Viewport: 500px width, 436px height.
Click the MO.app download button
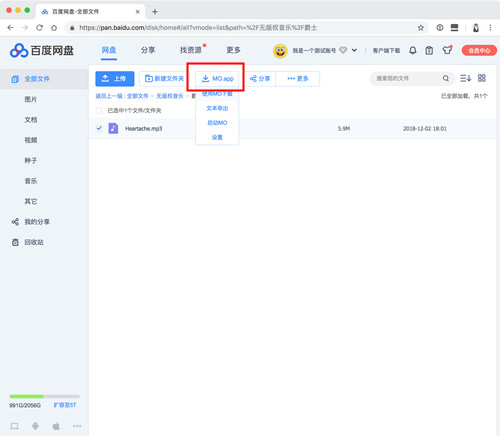217,79
